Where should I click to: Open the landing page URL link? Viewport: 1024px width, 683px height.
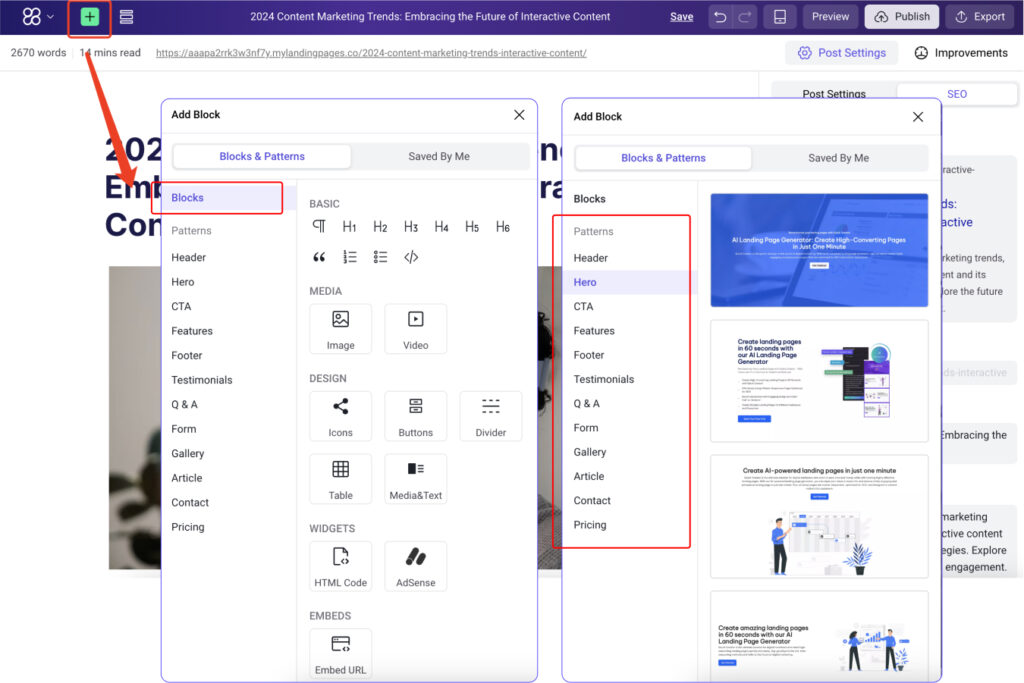[x=371, y=53]
